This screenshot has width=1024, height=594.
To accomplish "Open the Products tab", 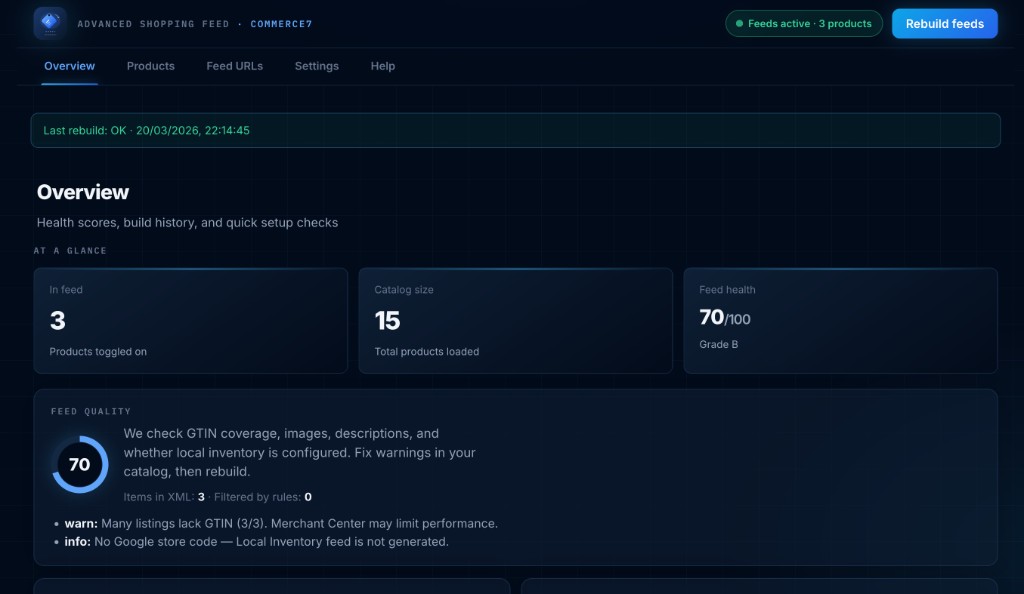I will tap(150, 66).
